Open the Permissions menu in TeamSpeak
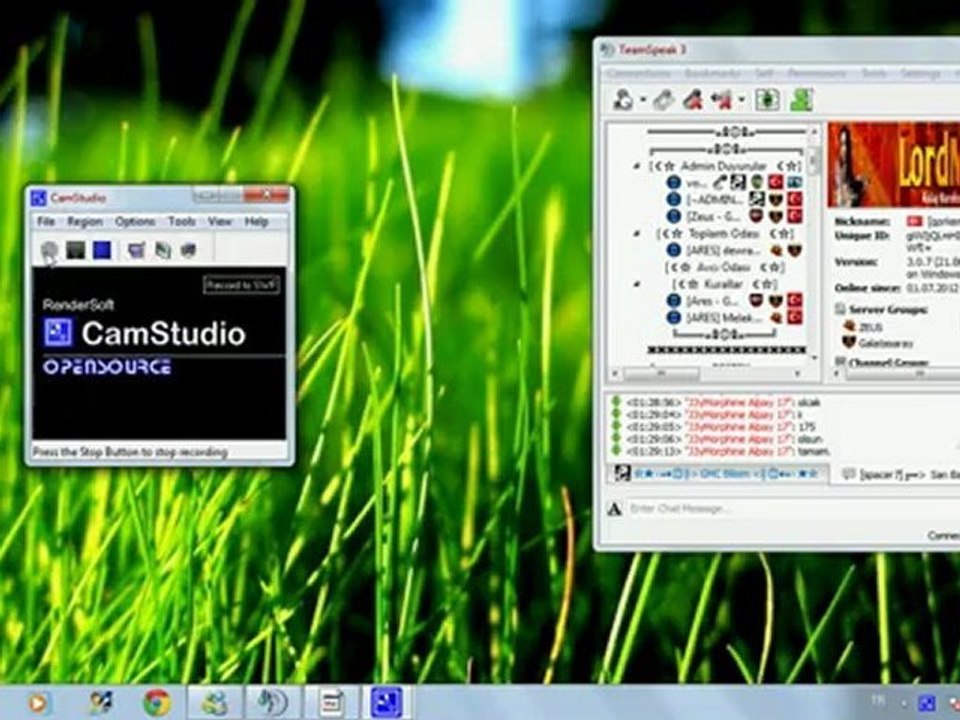Image resolution: width=960 pixels, height=720 pixels. [816, 73]
